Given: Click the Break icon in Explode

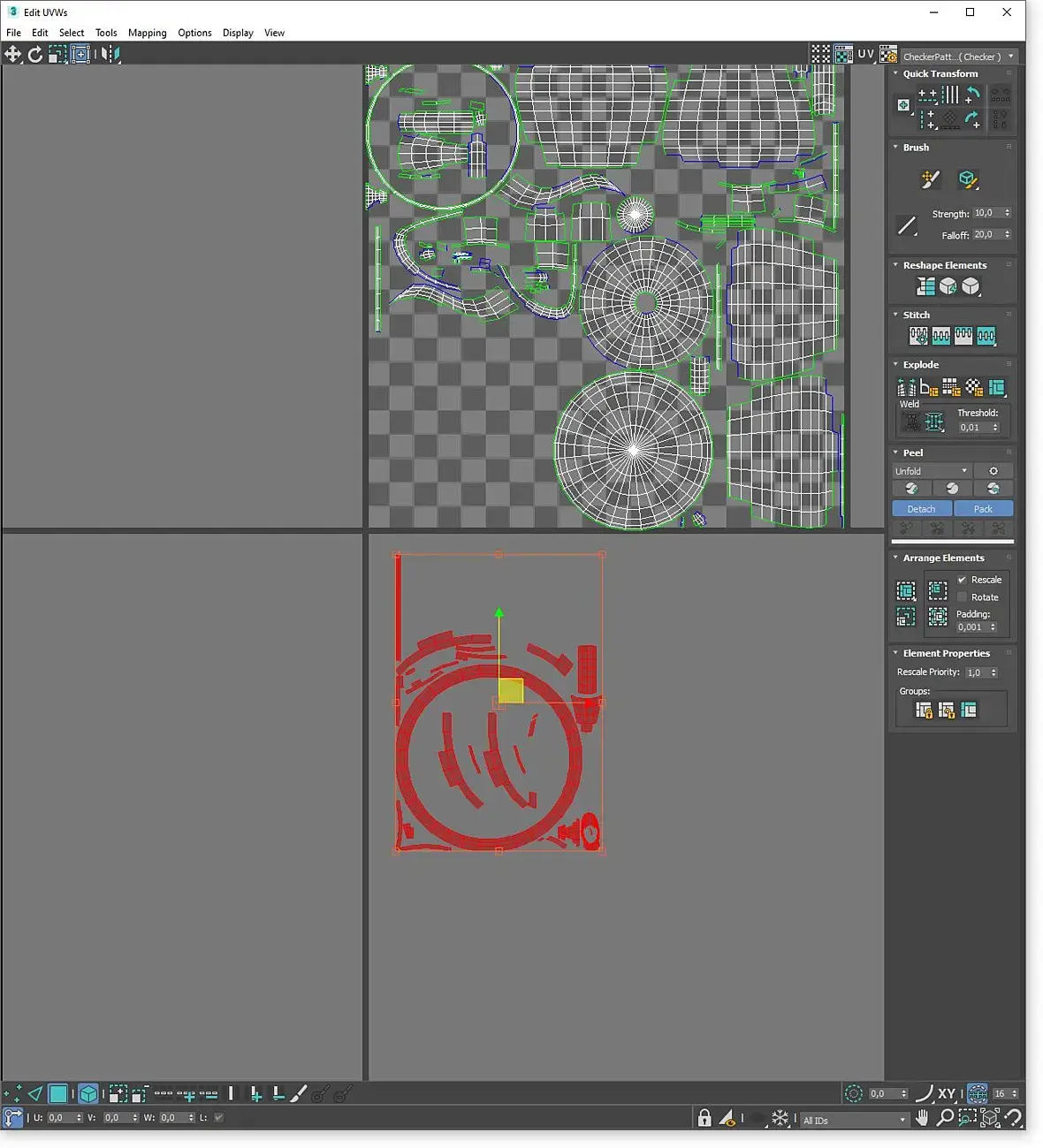Looking at the screenshot, I should [906, 387].
